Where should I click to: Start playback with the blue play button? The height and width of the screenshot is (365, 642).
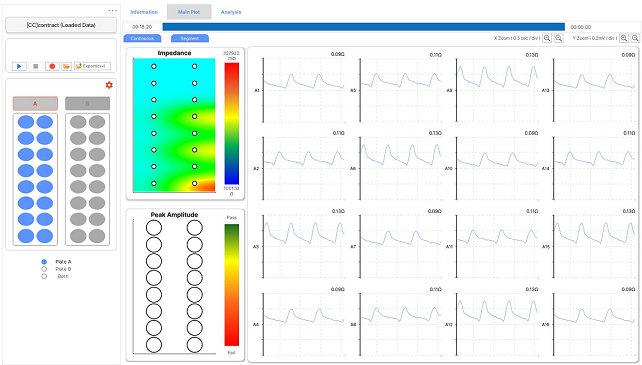click(x=19, y=66)
